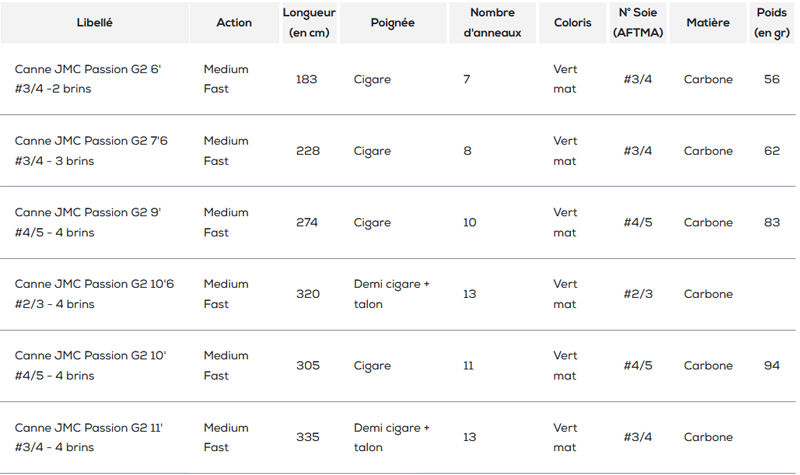Click the 183 length cell
Viewport: 800px width, 475px height.
[307, 79]
